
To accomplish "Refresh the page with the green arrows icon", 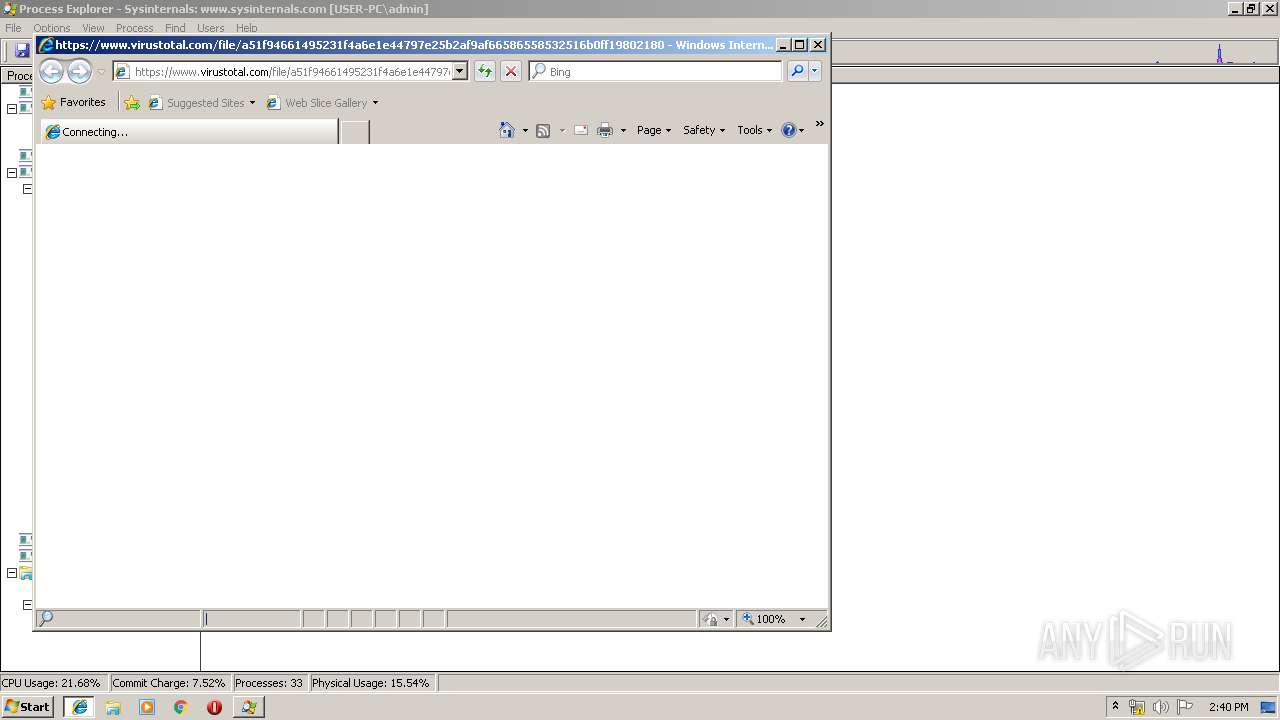I will tap(485, 71).
